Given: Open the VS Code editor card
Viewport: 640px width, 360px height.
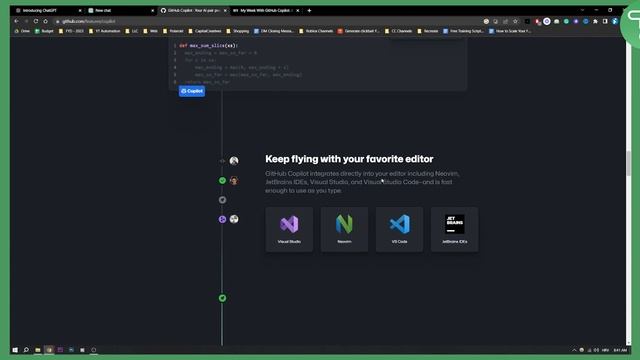Looking at the screenshot, I should point(399,229).
